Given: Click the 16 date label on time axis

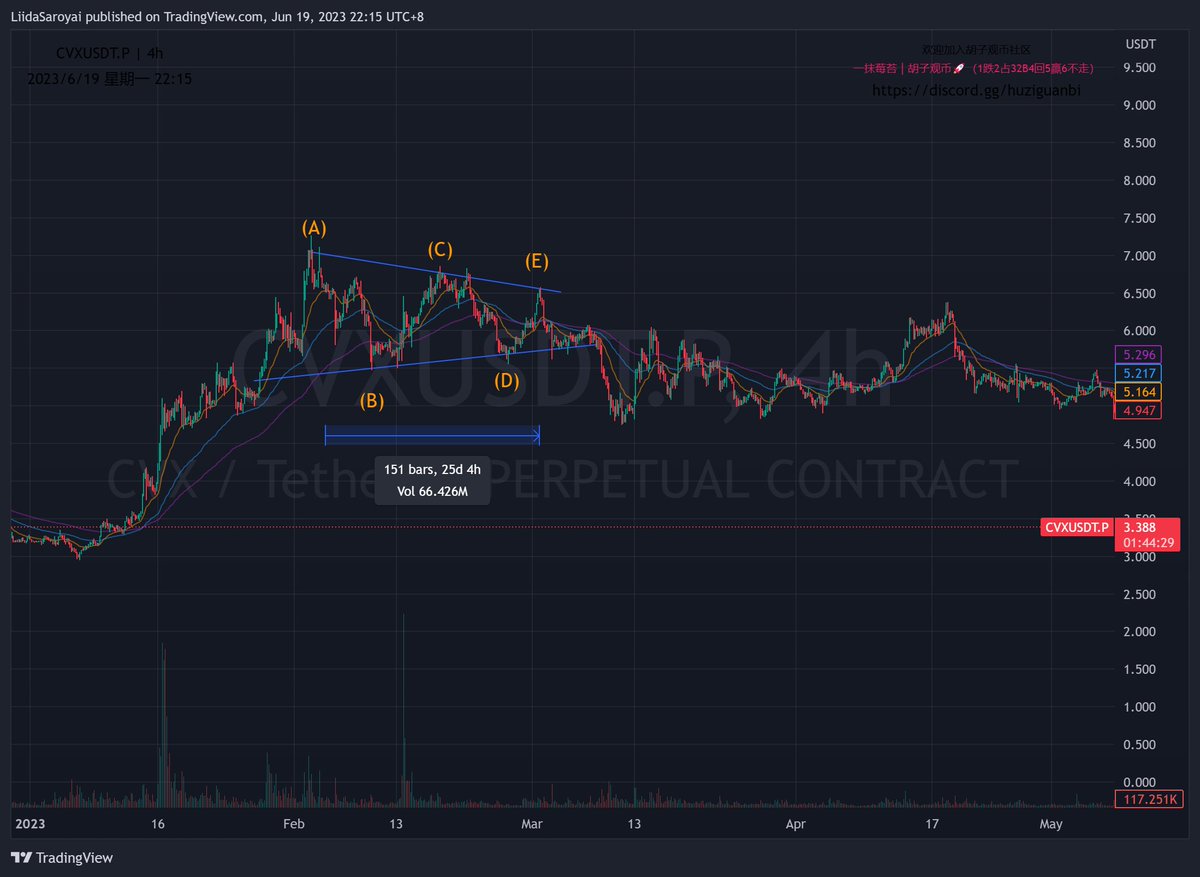Looking at the screenshot, I should [158, 825].
